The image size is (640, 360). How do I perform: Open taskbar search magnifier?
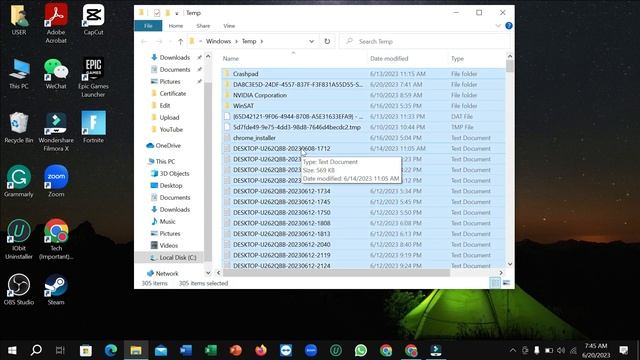[x=36, y=350]
